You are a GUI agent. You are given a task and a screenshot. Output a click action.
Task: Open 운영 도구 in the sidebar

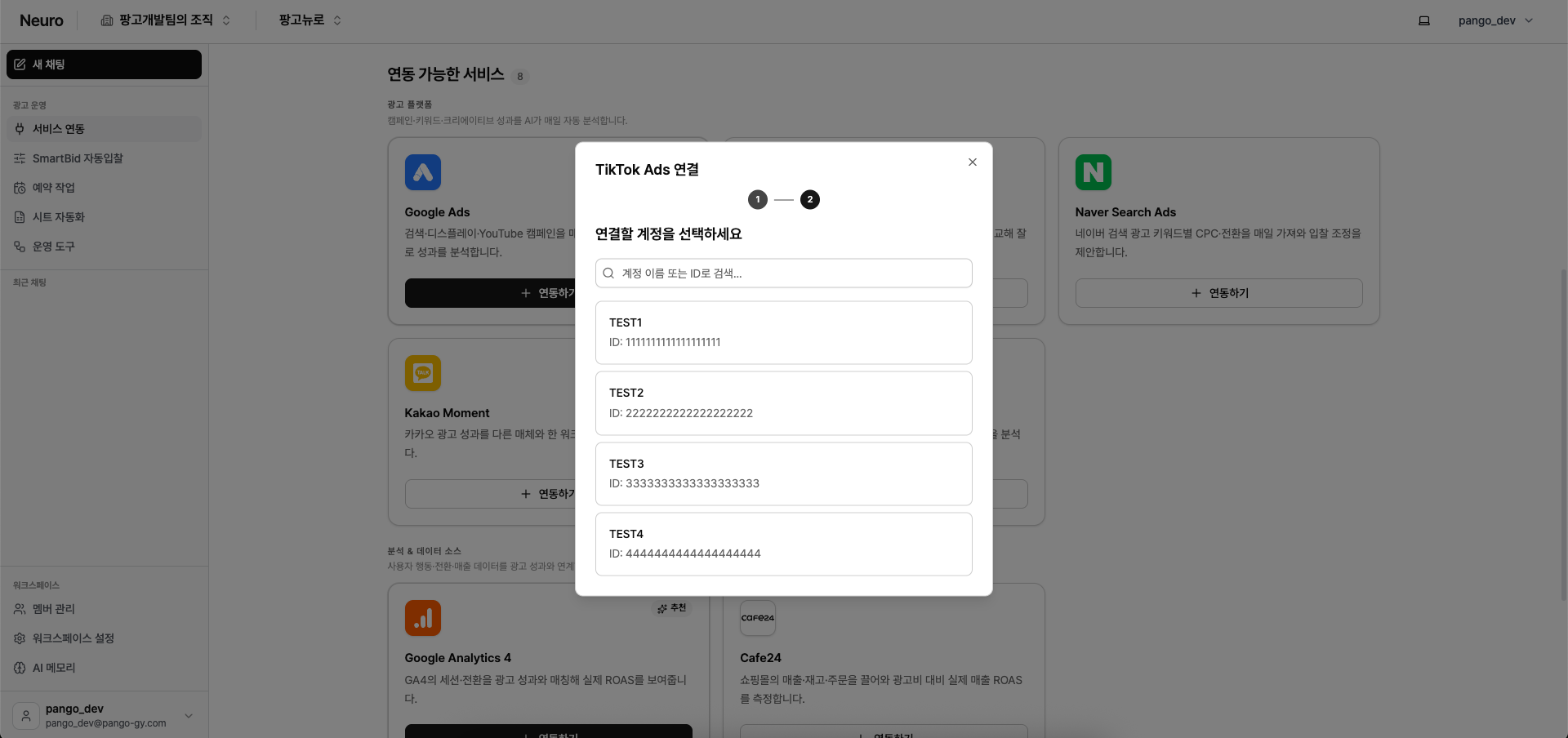click(104, 247)
